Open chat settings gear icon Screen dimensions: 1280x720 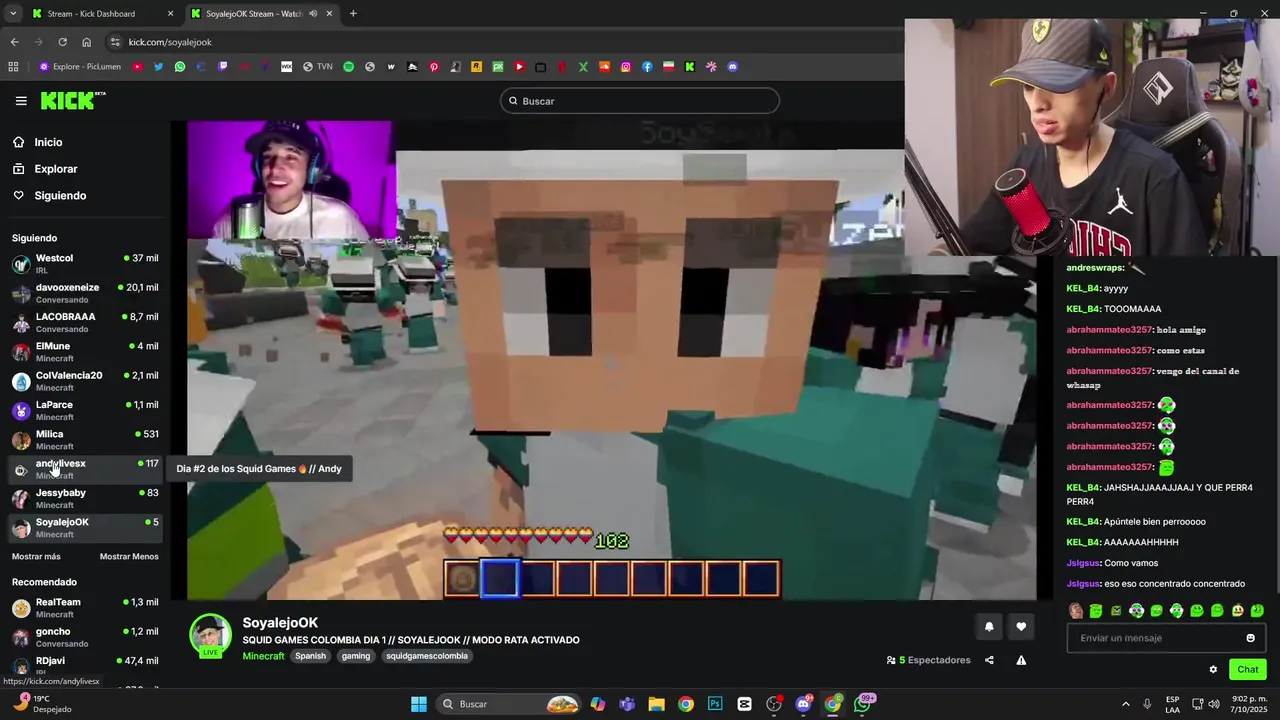(1213, 670)
